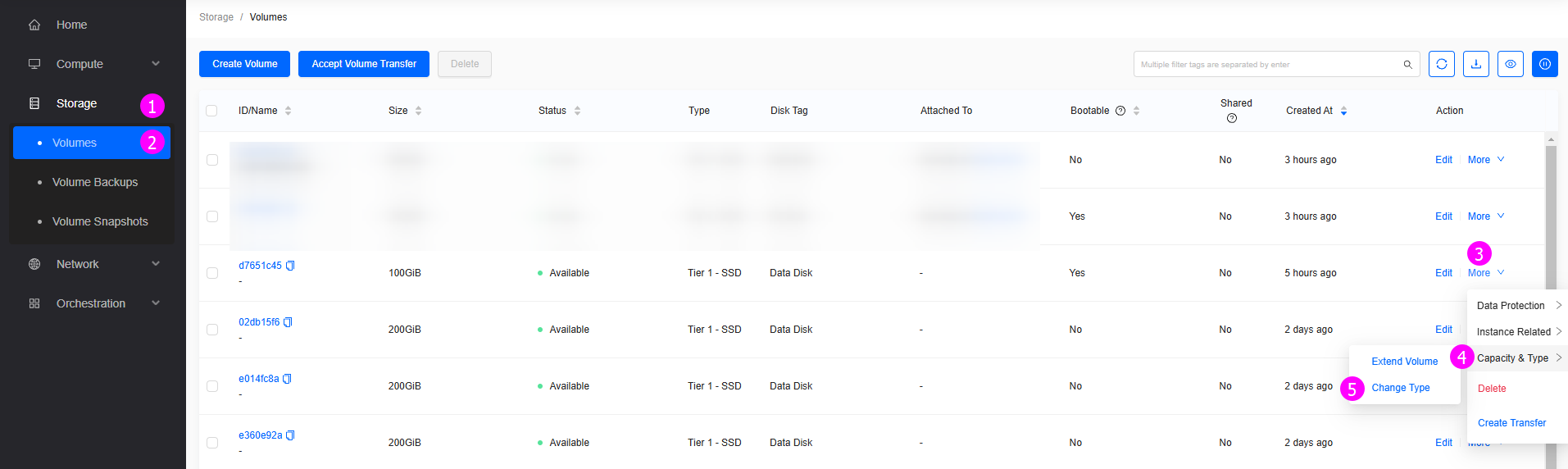This screenshot has height=469, width=1568.
Task: Open volume e360e92a details link
Action: coord(261,435)
